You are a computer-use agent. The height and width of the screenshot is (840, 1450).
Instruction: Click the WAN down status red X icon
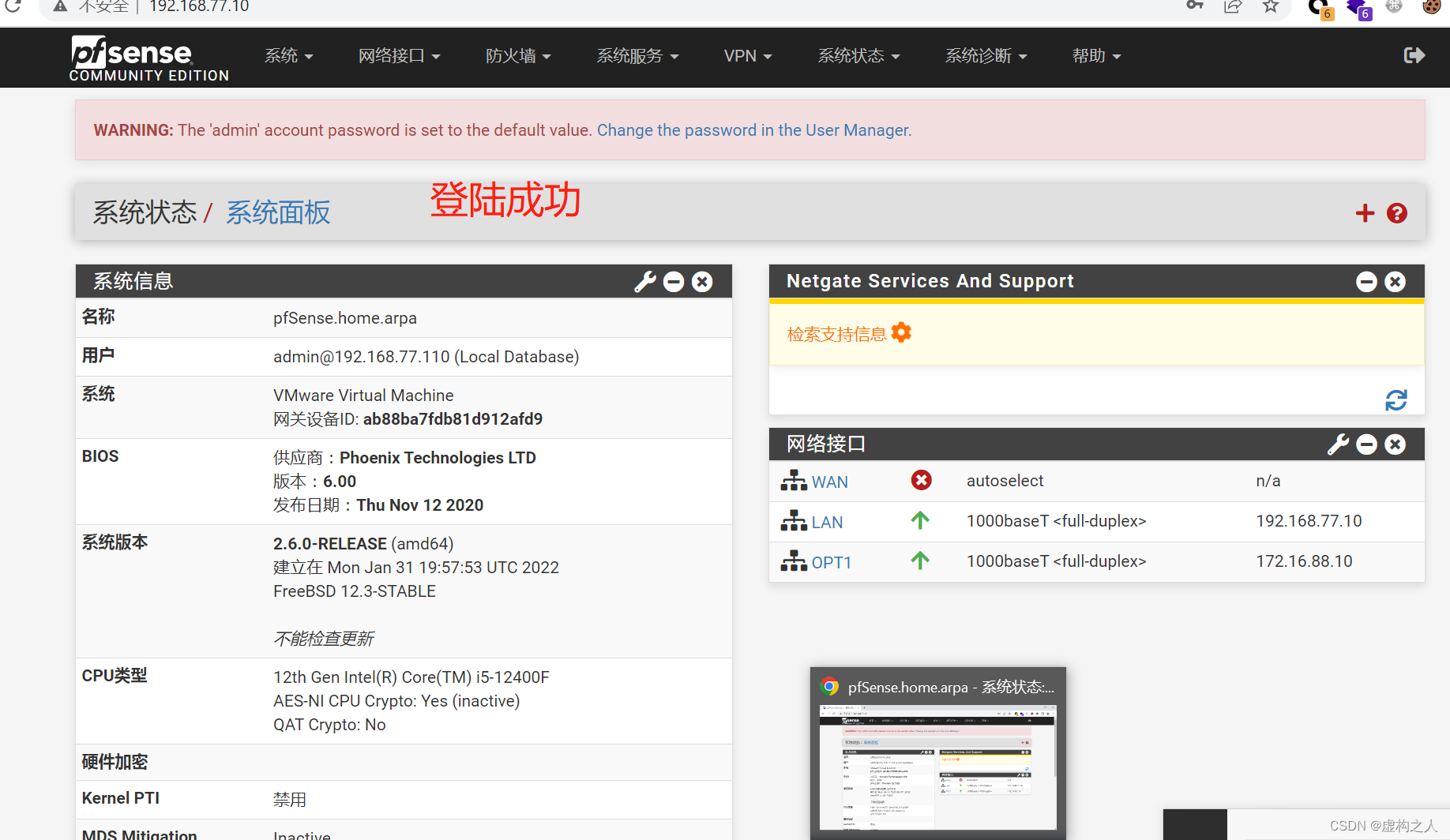click(x=921, y=480)
